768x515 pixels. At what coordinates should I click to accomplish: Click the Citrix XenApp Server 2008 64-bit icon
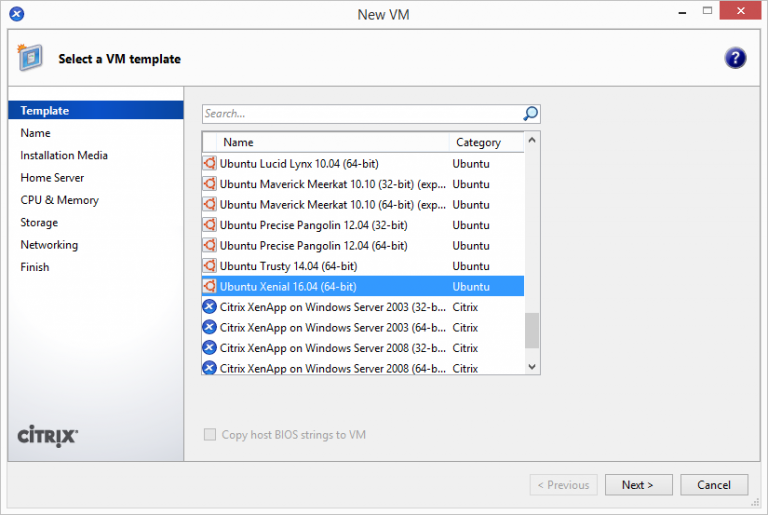tap(210, 368)
